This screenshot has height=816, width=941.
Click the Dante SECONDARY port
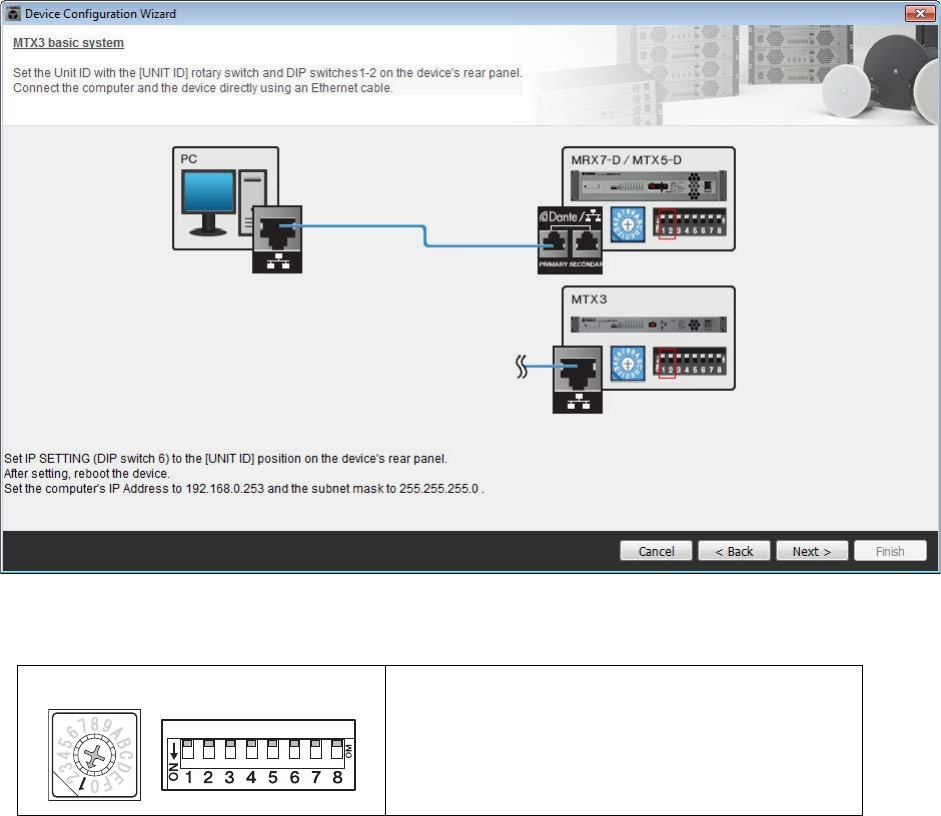coord(586,242)
